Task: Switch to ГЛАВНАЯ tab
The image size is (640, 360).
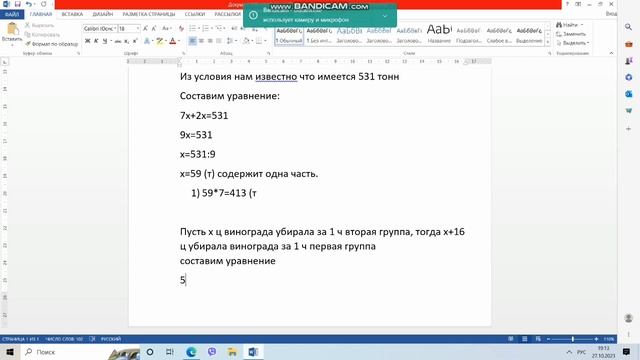Action: [x=41, y=14]
